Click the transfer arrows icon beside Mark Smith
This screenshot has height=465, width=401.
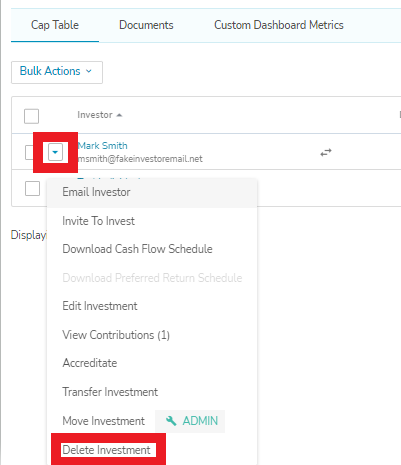point(326,153)
